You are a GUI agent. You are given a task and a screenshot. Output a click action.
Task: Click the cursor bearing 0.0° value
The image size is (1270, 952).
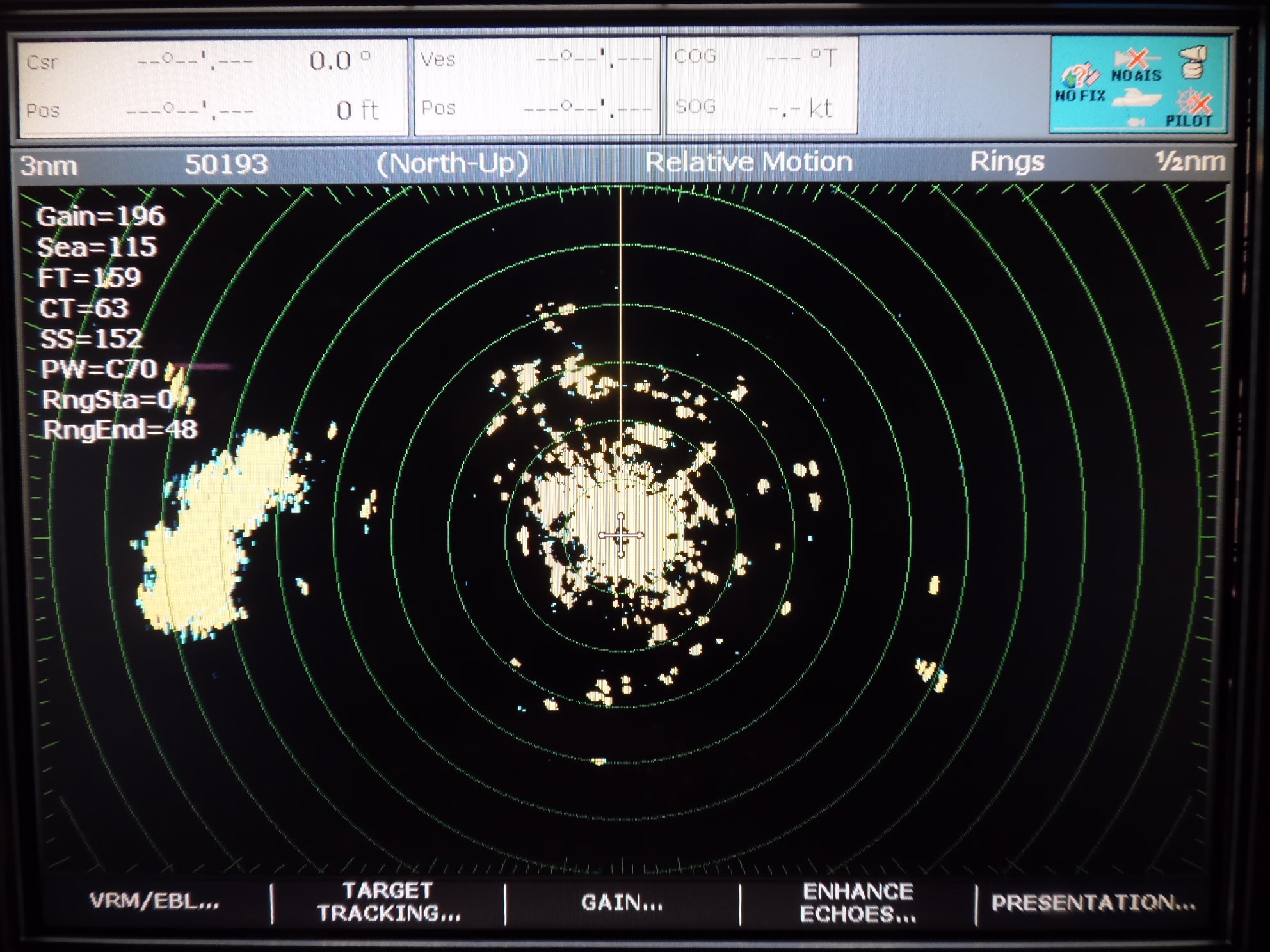(x=340, y=61)
